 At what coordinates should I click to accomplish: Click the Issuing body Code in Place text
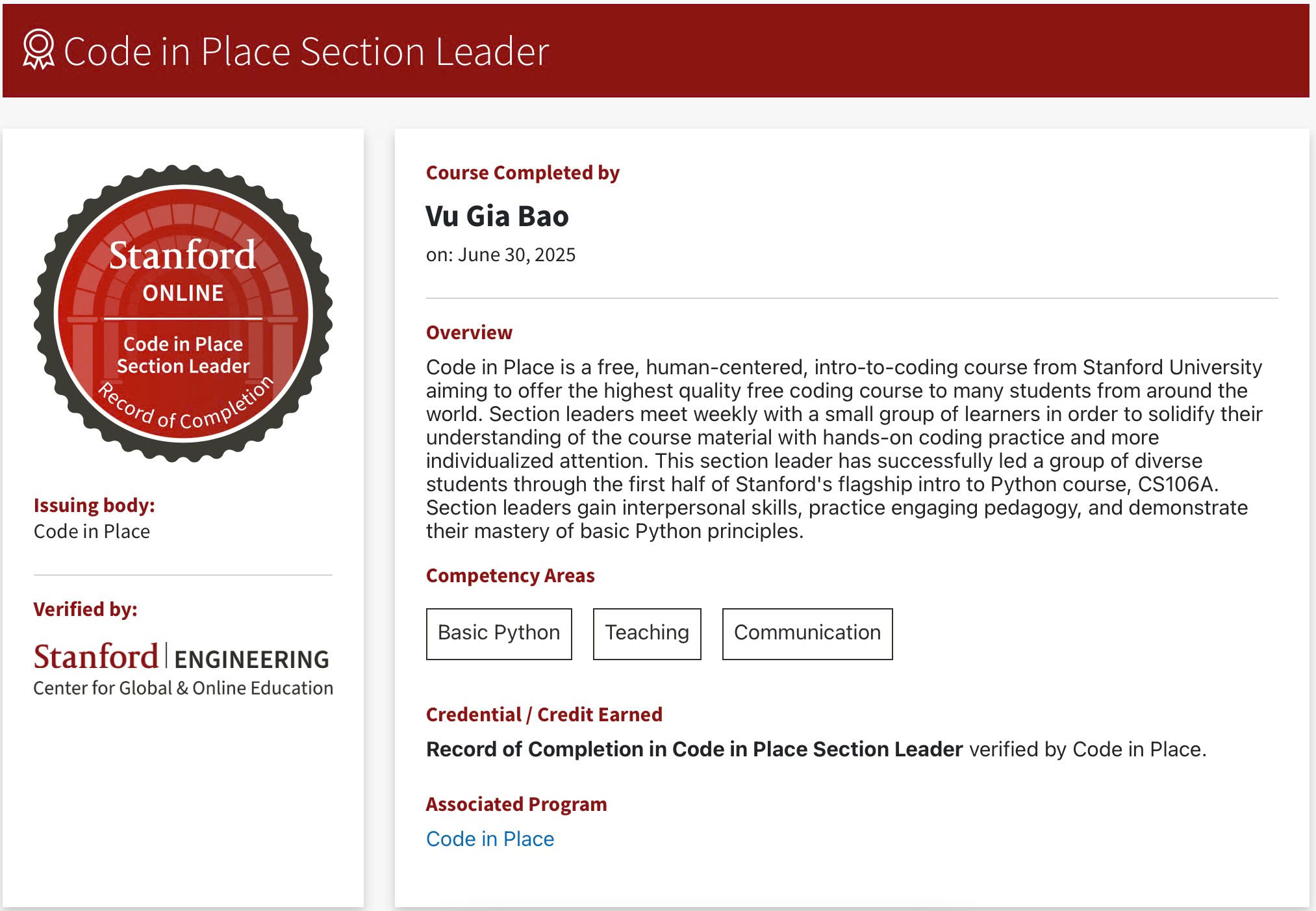click(x=92, y=532)
